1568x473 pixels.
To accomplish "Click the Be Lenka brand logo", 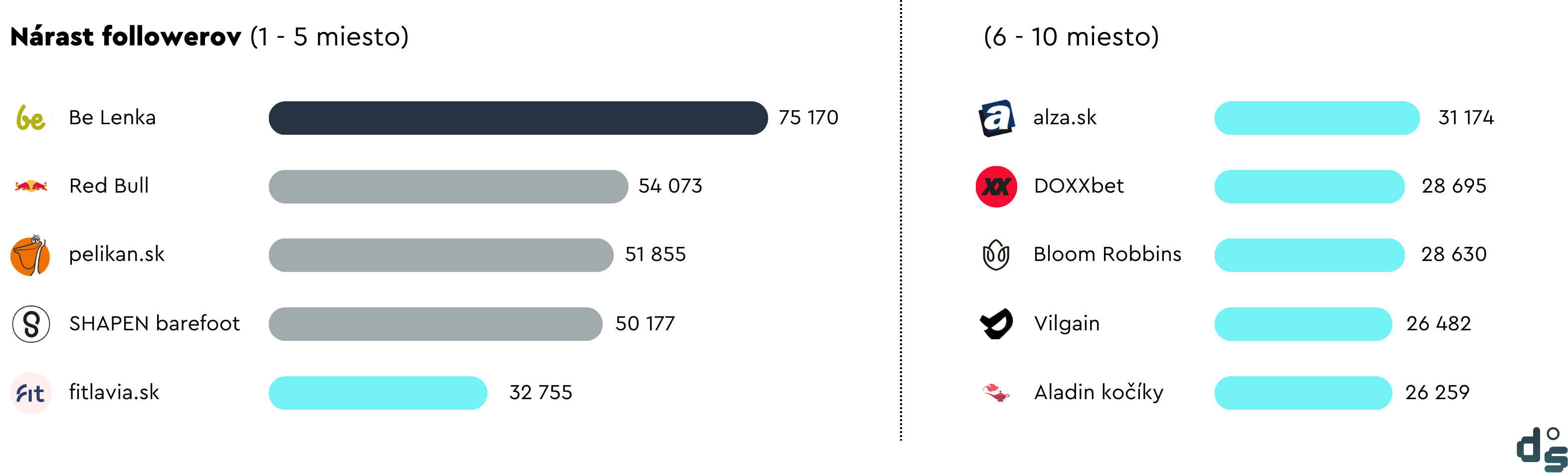I will pos(30,117).
